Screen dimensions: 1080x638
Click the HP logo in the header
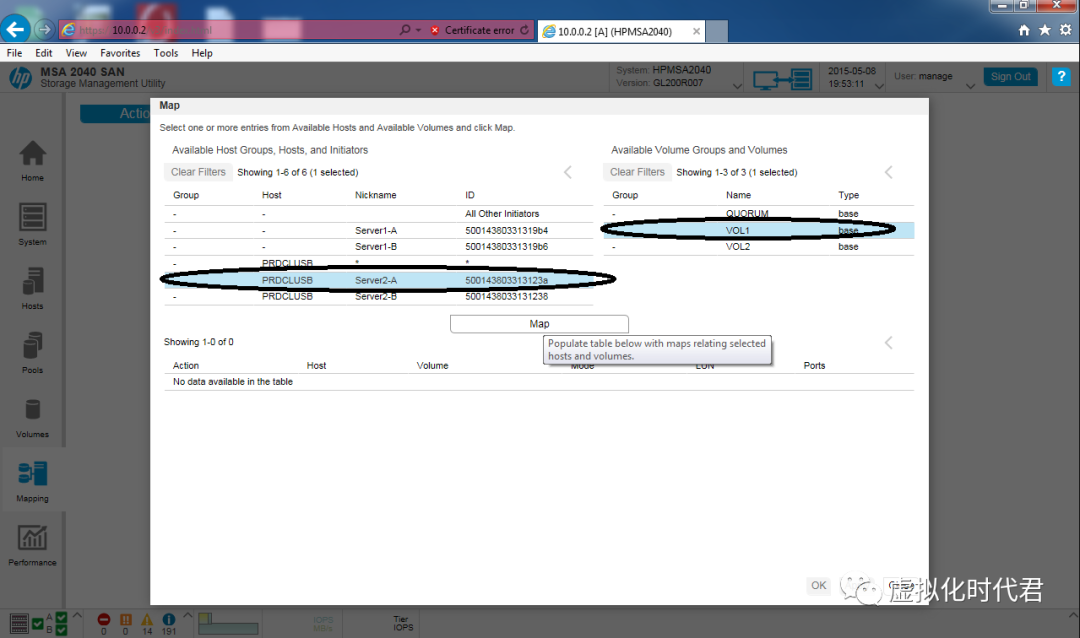tap(21, 77)
